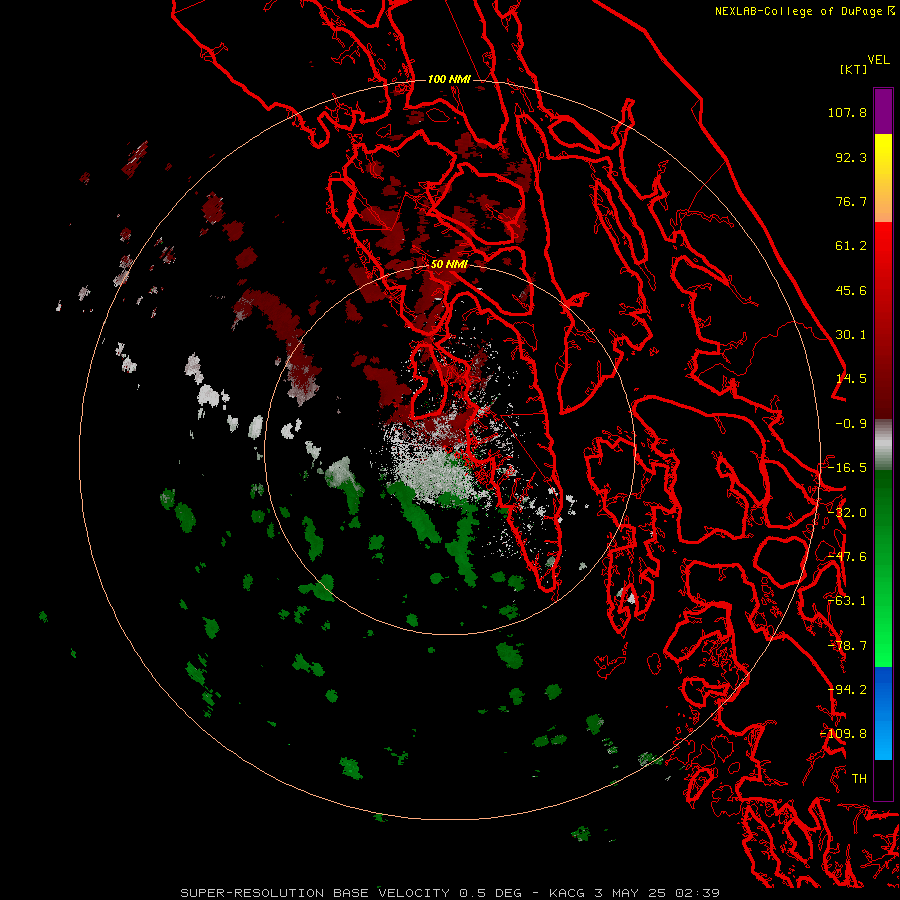Screen dimensions: 900x900
Task: Click the 100 NMI range ring label
Action: click(449, 79)
